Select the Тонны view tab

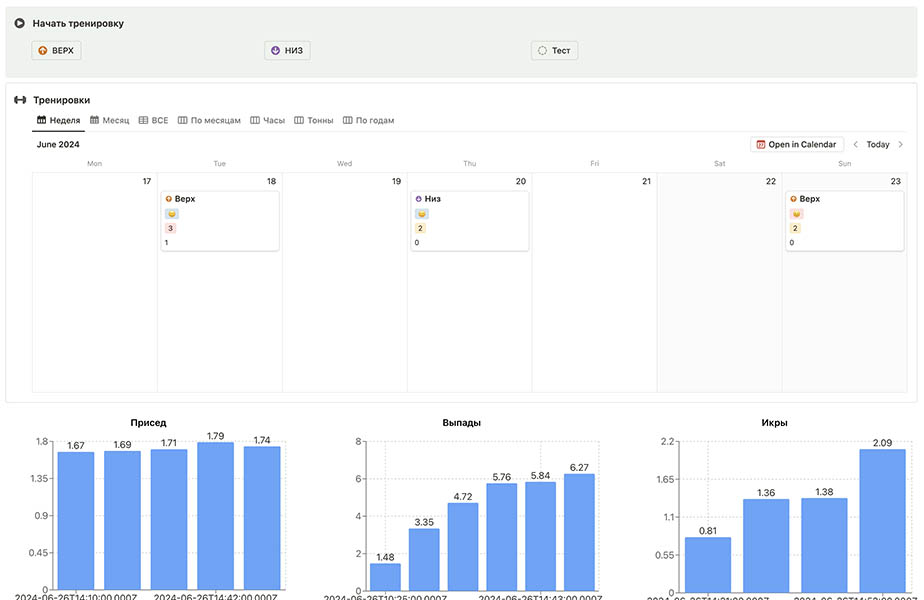314,120
